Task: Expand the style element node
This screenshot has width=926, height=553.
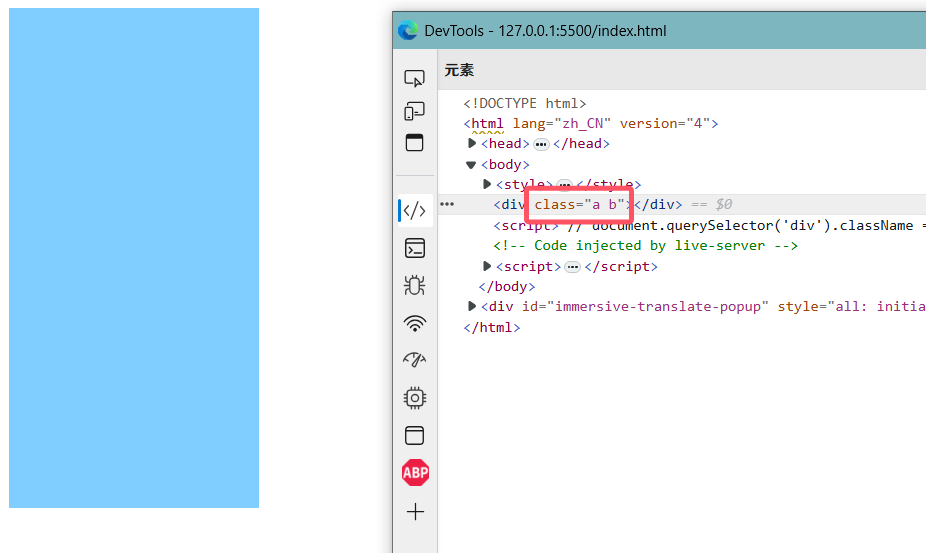Action: click(488, 185)
